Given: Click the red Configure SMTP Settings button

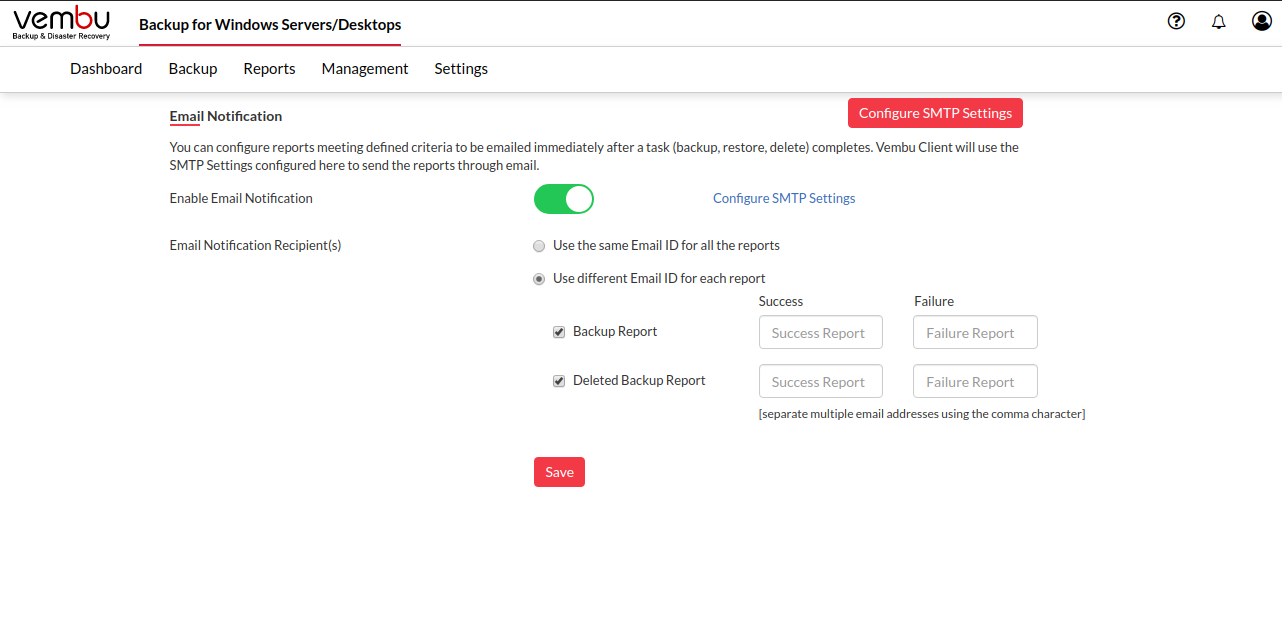Looking at the screenshot, I should pyautogui.click(x=935, y=113).
